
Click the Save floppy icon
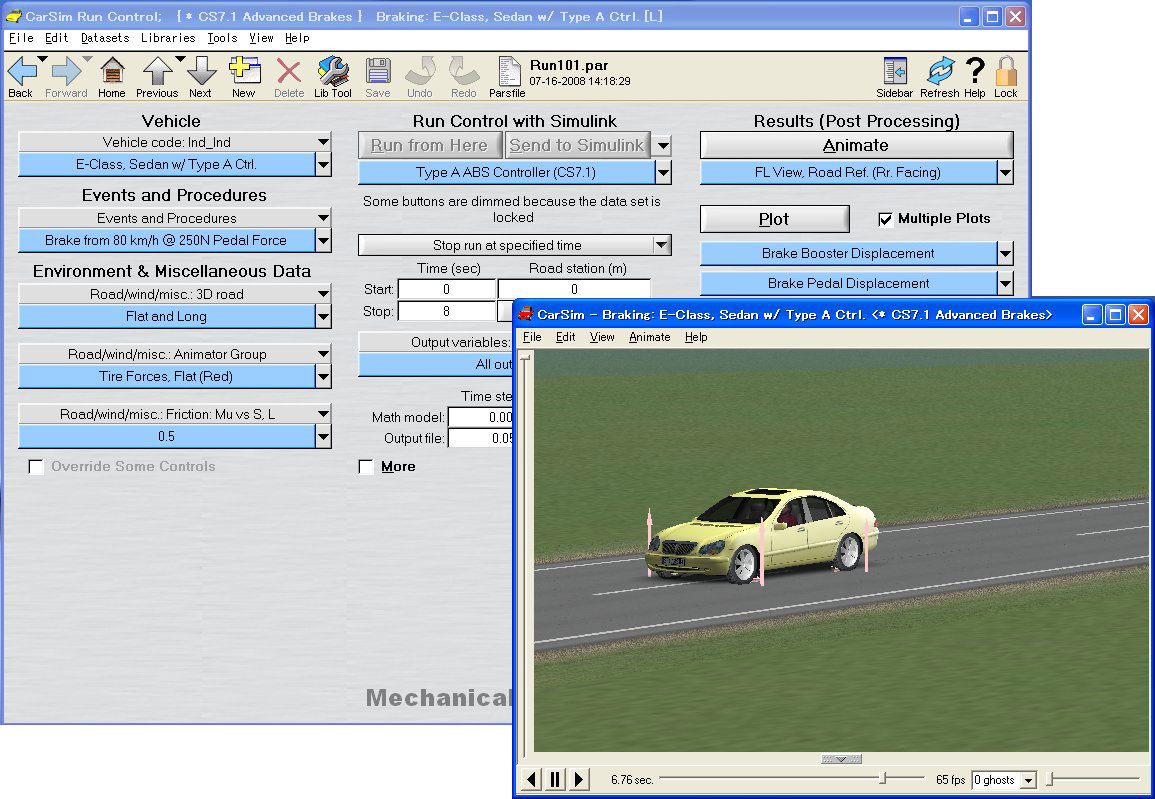378,71
